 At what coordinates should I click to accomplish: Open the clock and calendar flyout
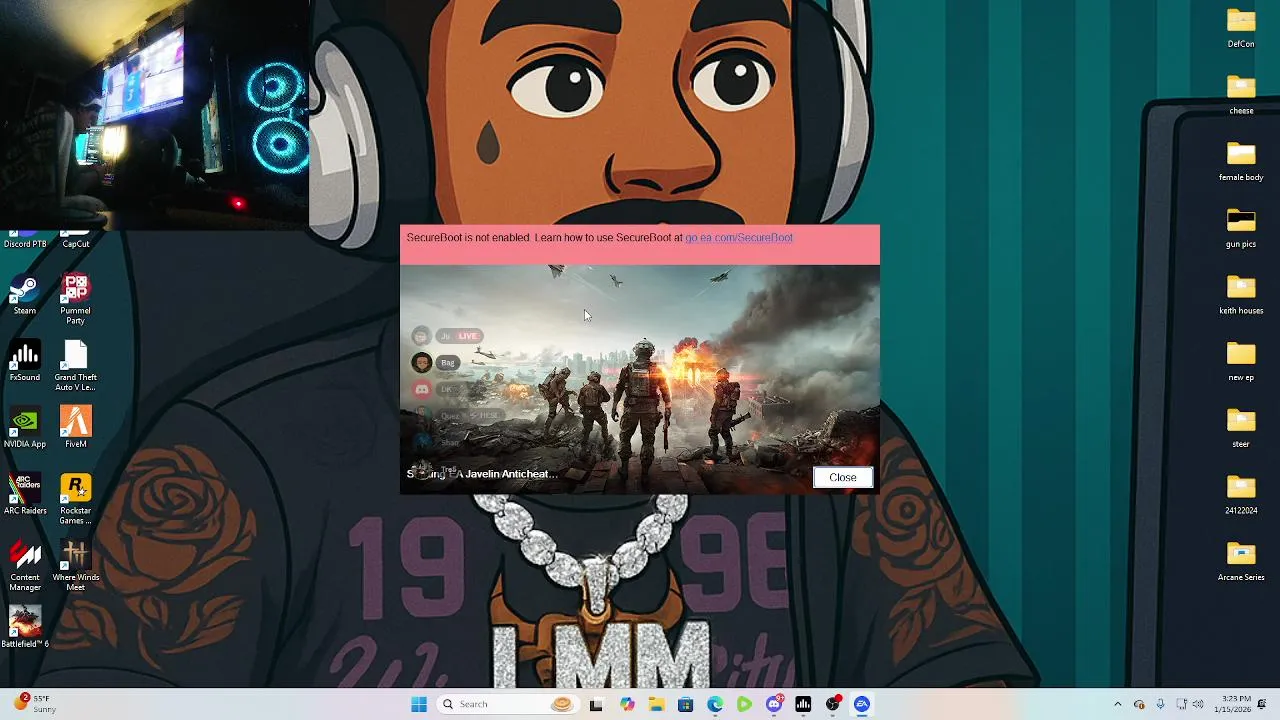(x=1231, y=704)
